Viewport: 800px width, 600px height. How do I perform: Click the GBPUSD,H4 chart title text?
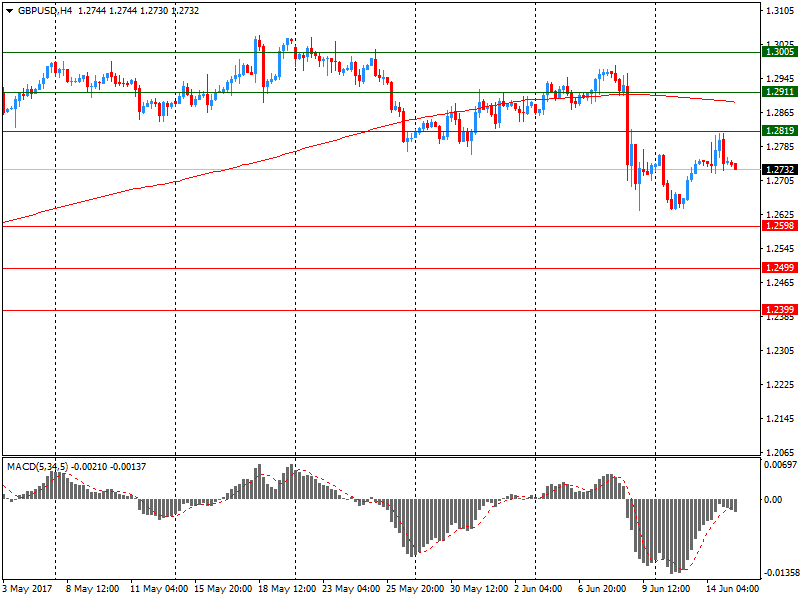(x=45, y=11)
